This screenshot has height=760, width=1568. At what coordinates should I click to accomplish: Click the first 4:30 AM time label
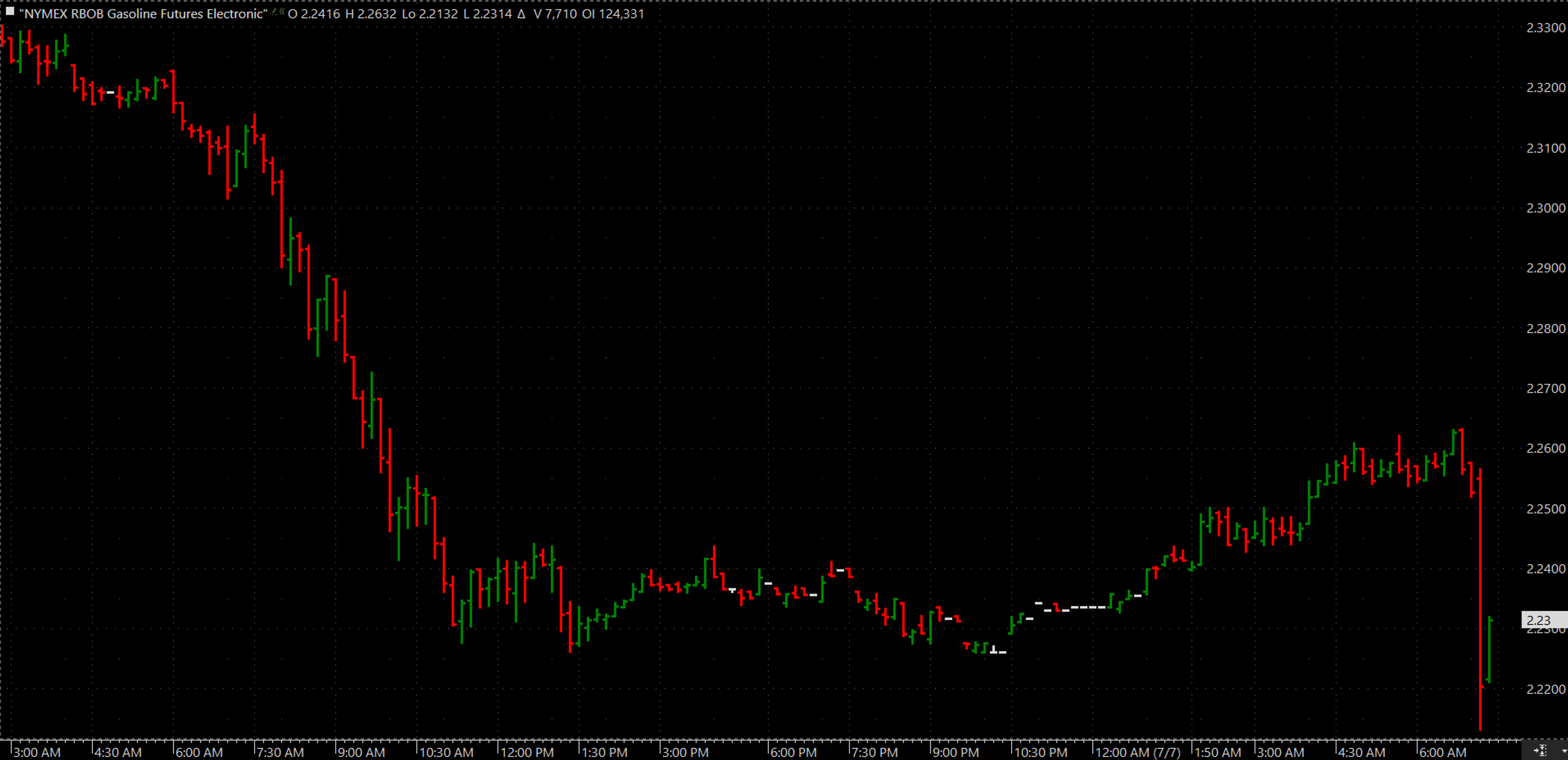[118, 752]
